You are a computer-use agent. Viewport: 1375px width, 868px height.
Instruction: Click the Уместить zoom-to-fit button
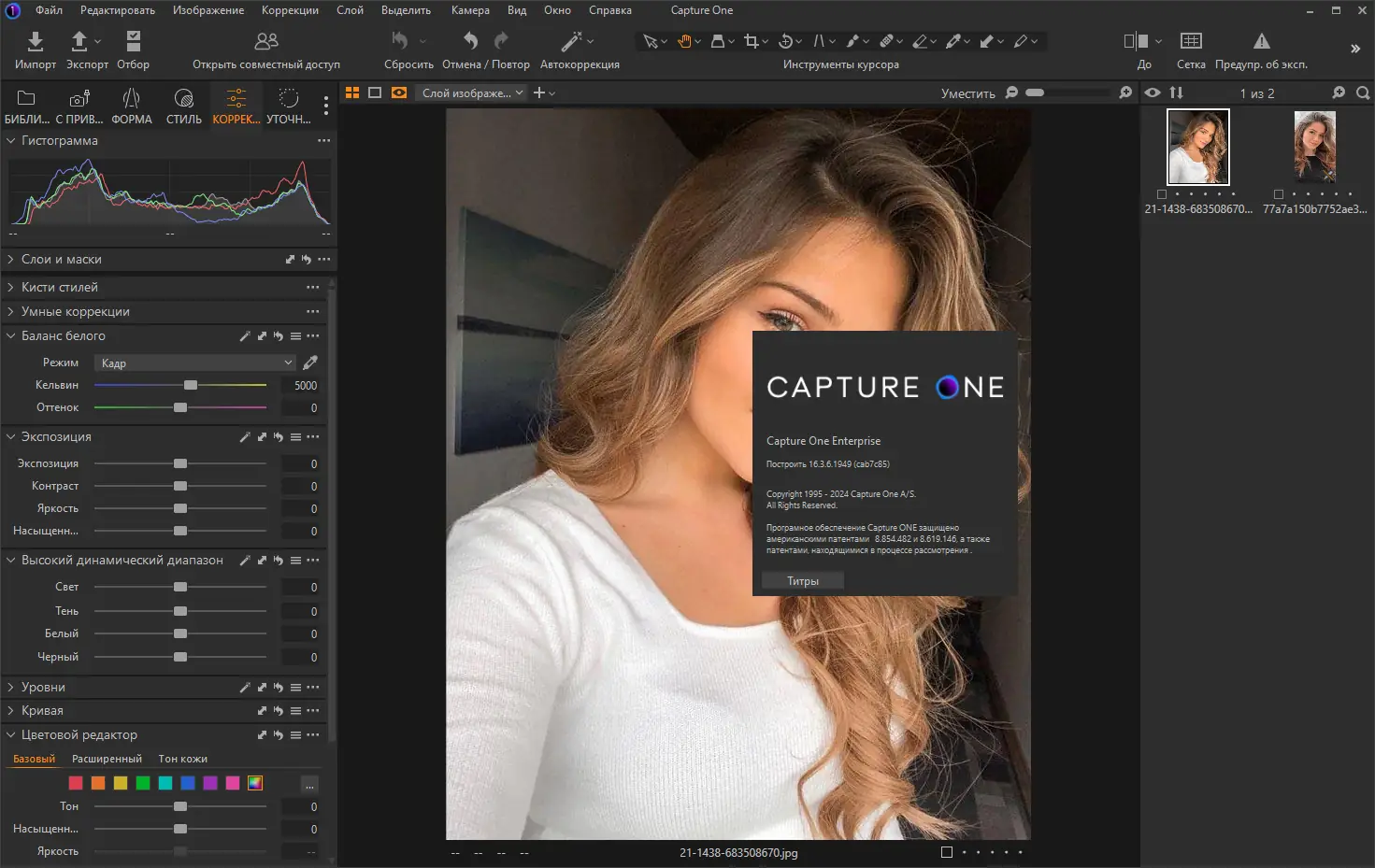click(x=967, y=93)
